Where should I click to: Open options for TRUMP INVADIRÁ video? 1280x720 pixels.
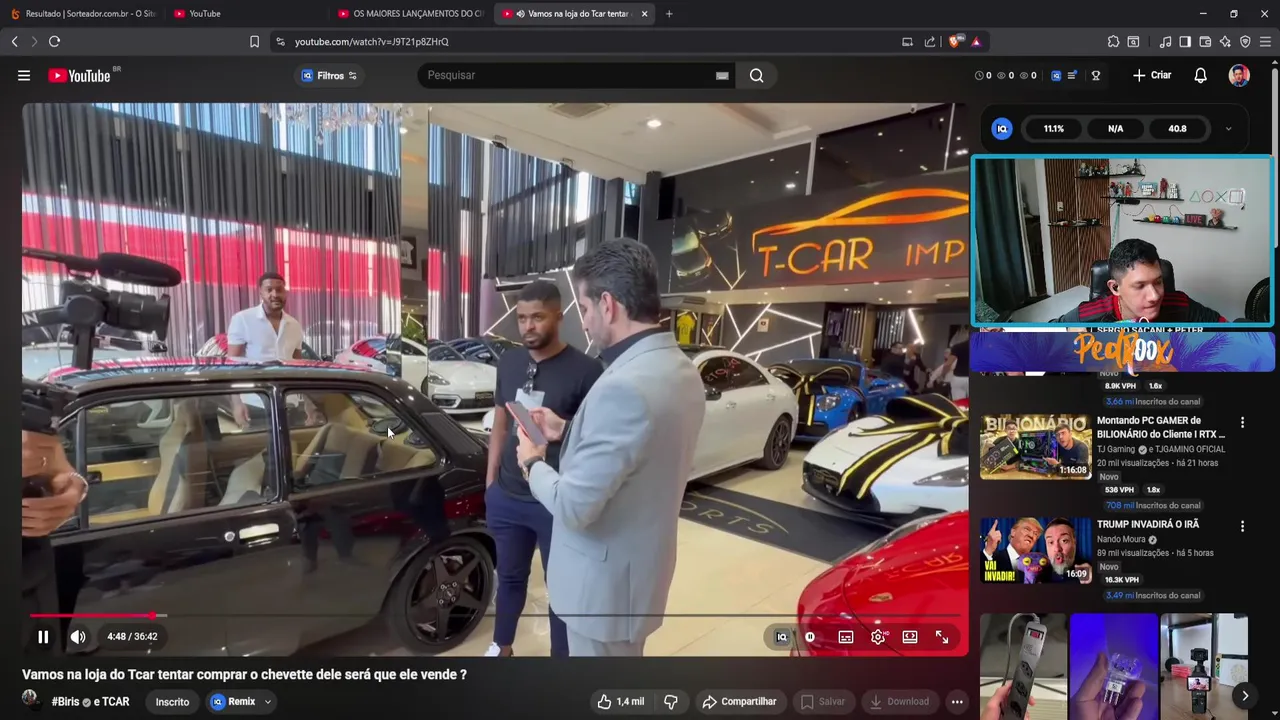pos(1242,526)
